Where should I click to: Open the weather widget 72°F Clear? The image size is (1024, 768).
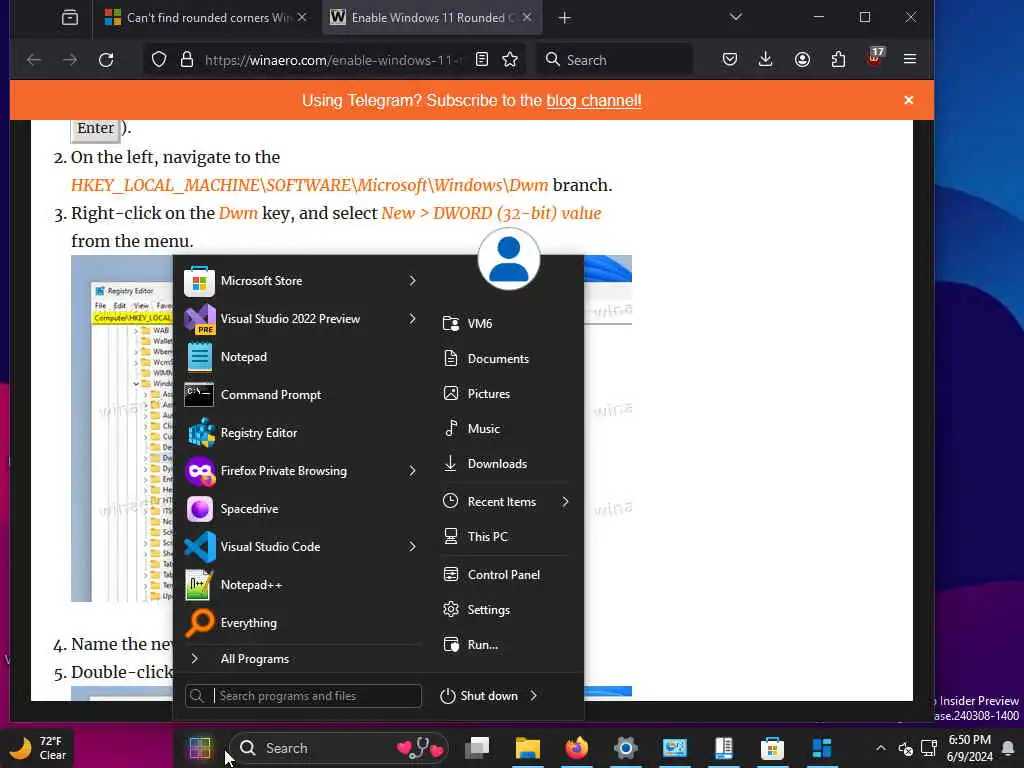pos(40,748)
